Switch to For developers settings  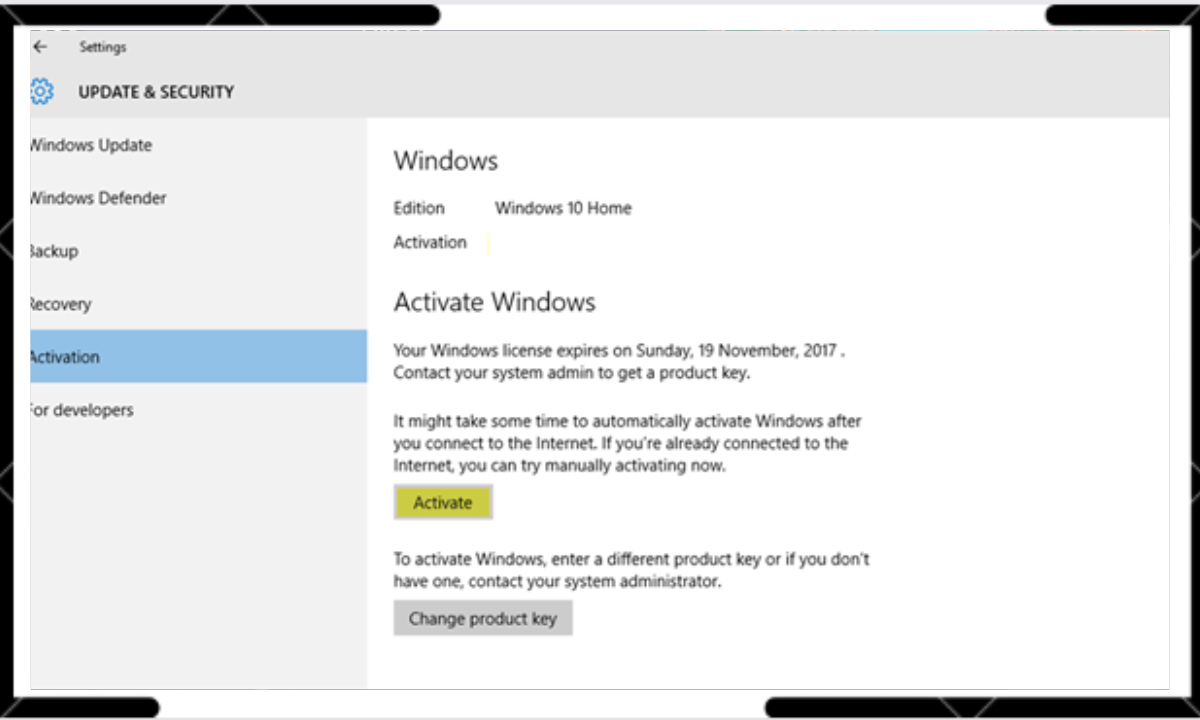(82, 410)
